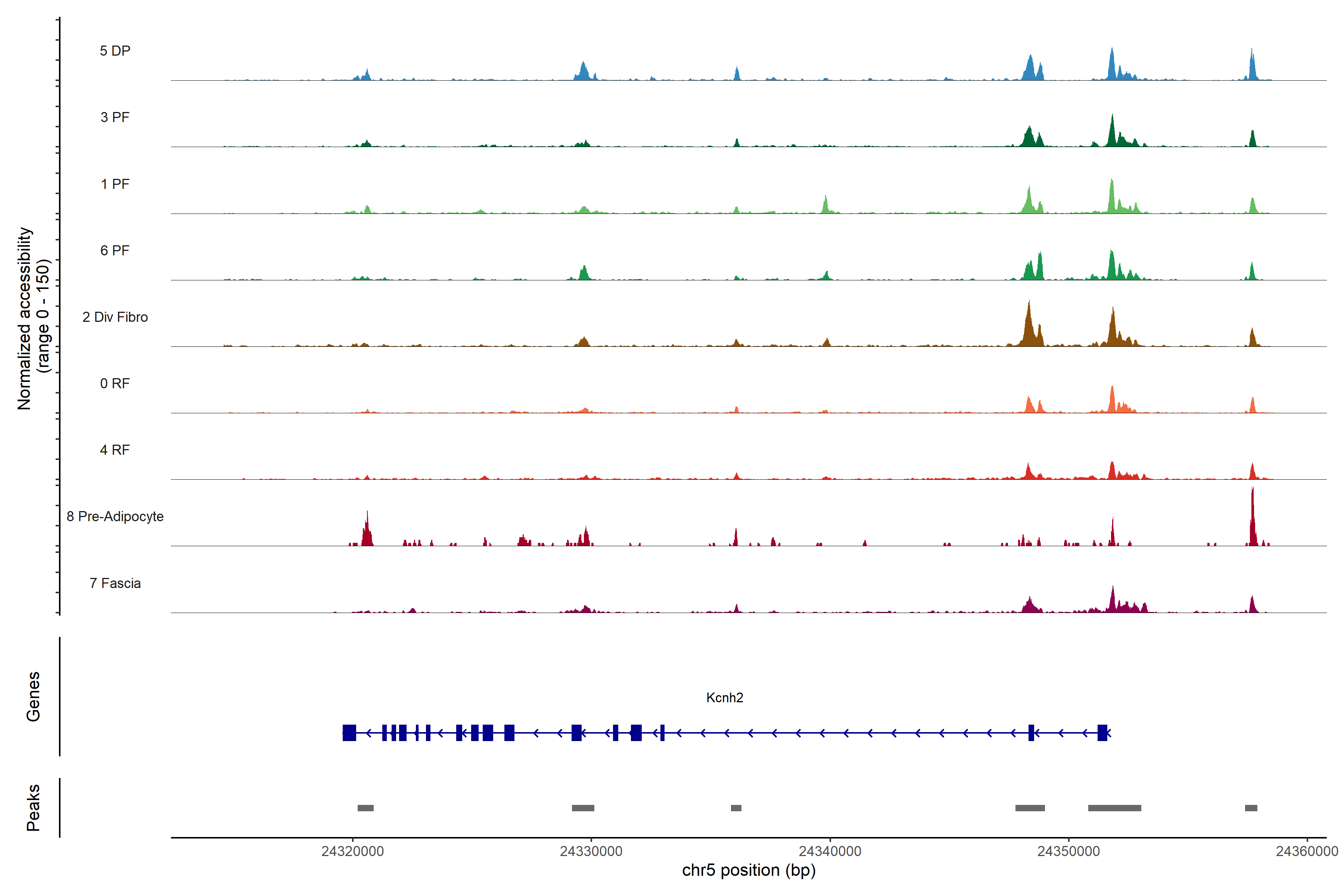The image size is (1344, 896).
Task: Click the rightmost gray peak bar
Action: pyautogui.click(x=1251, y=808)
